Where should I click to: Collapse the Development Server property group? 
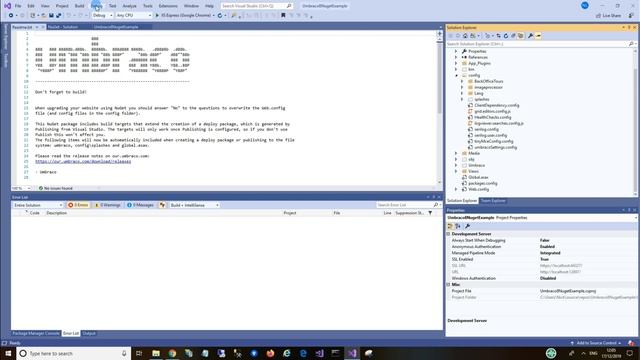448,234
